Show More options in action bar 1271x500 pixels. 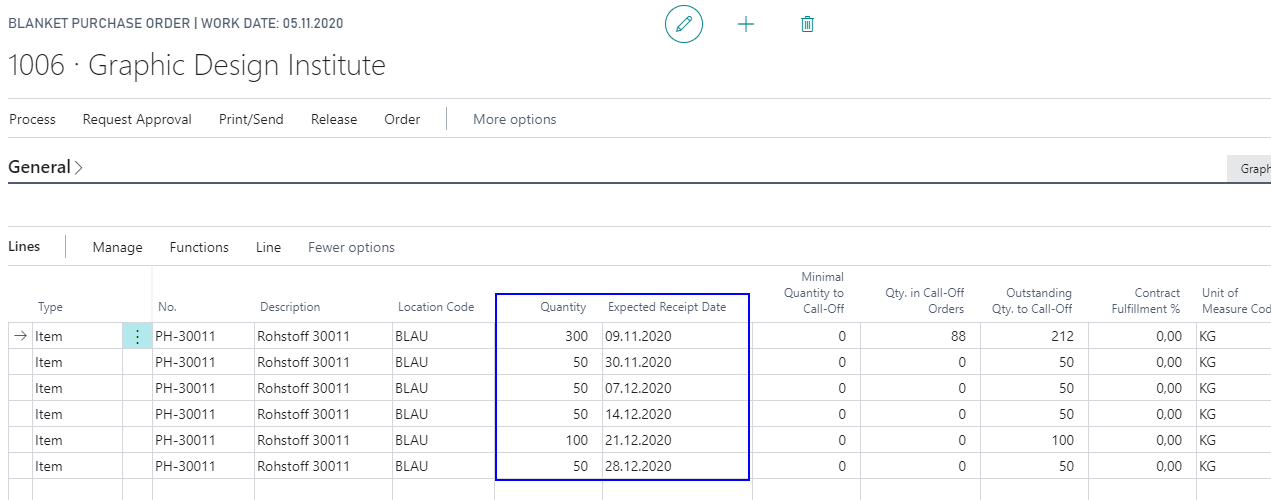tap(514, 119)
